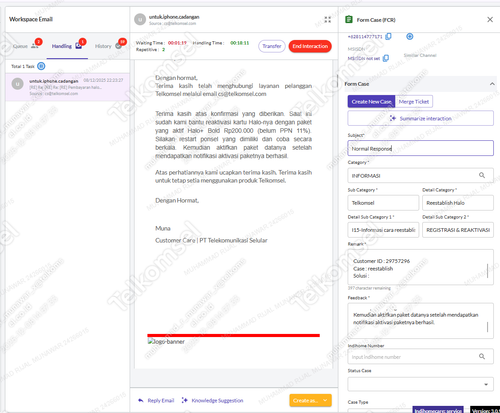Click the Category search icon
The width and height of the screenshot is (500, 413).
[x=482, y=175]
